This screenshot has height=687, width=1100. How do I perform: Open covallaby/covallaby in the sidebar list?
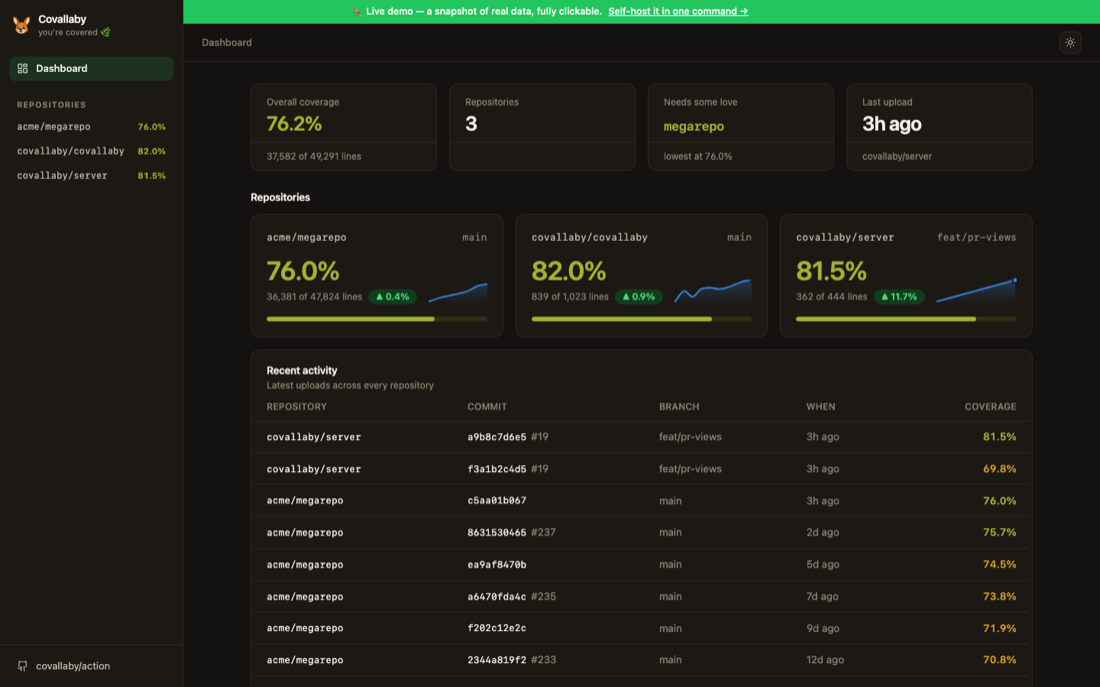point(91,152)
